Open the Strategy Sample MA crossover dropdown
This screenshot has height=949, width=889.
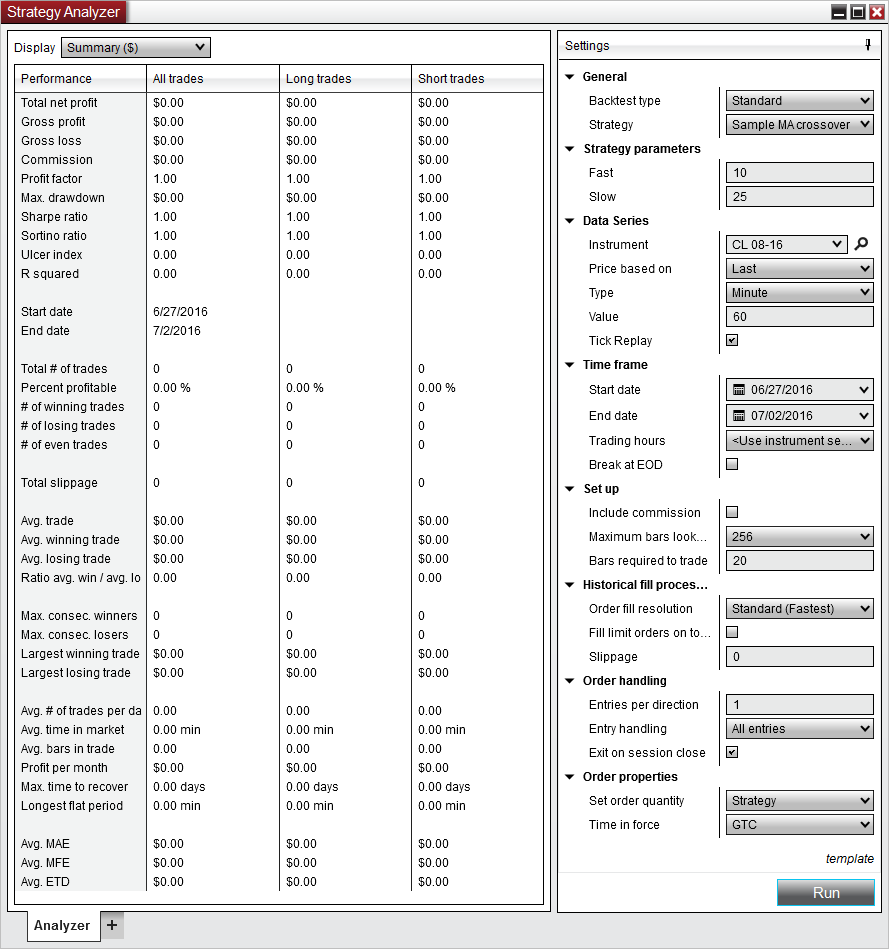point(799,125)
